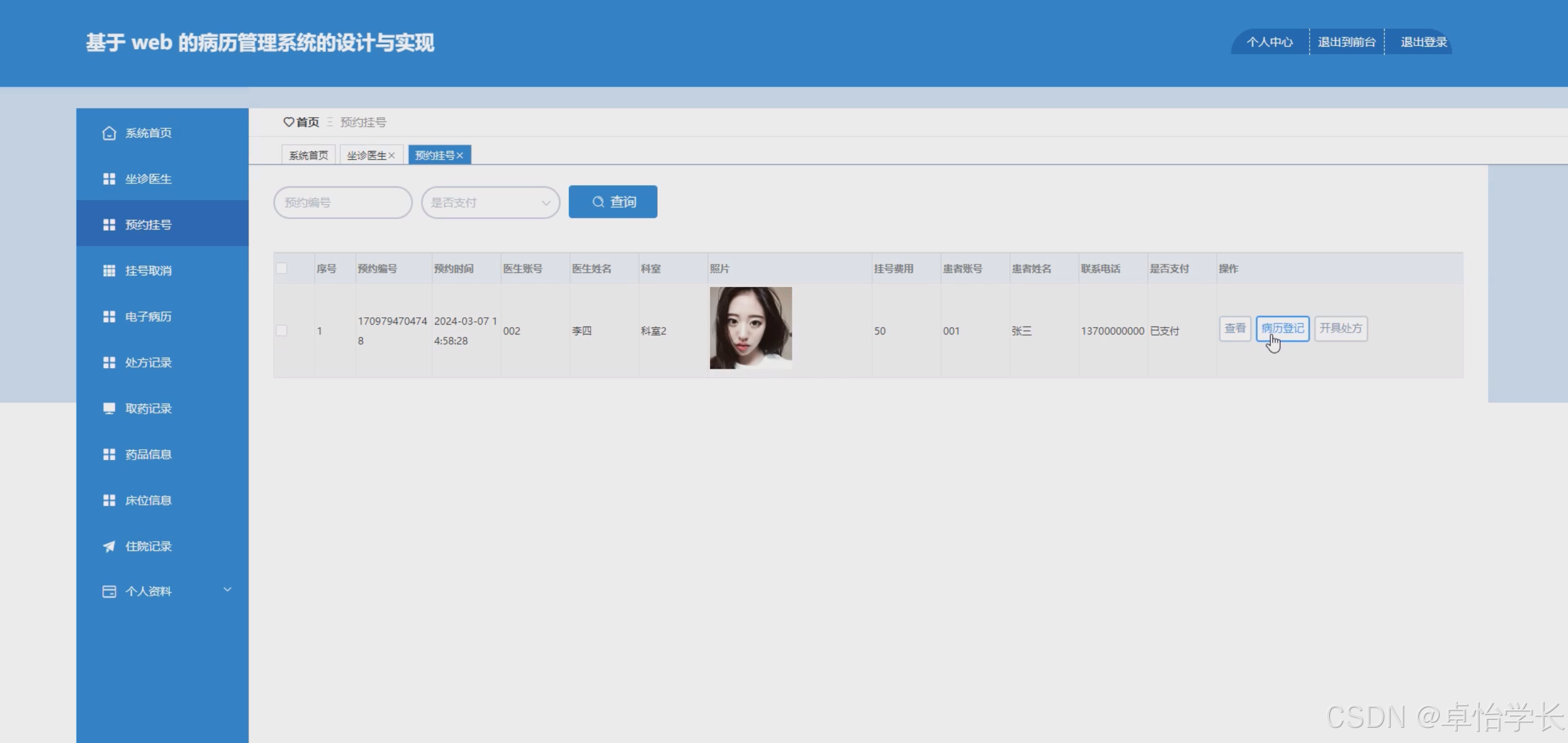Image resolution: width=1568 pixels, height=743 pixels.
Task: Click the grid icon beside 床位信息
Action: coord(109,500)
